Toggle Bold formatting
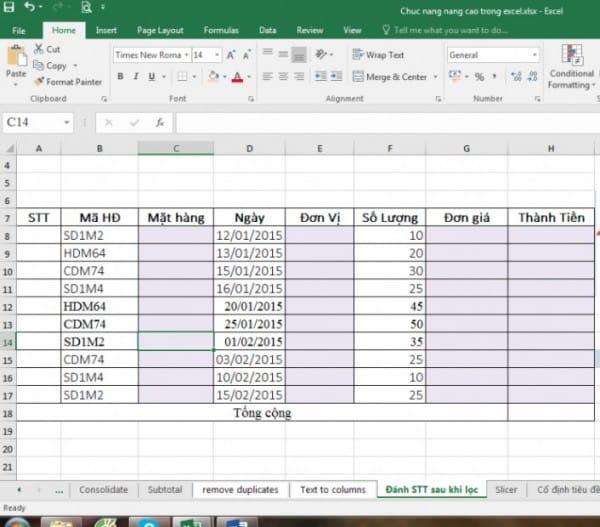The height and width of the screenshot is (527, 600). tap(120, 76)
